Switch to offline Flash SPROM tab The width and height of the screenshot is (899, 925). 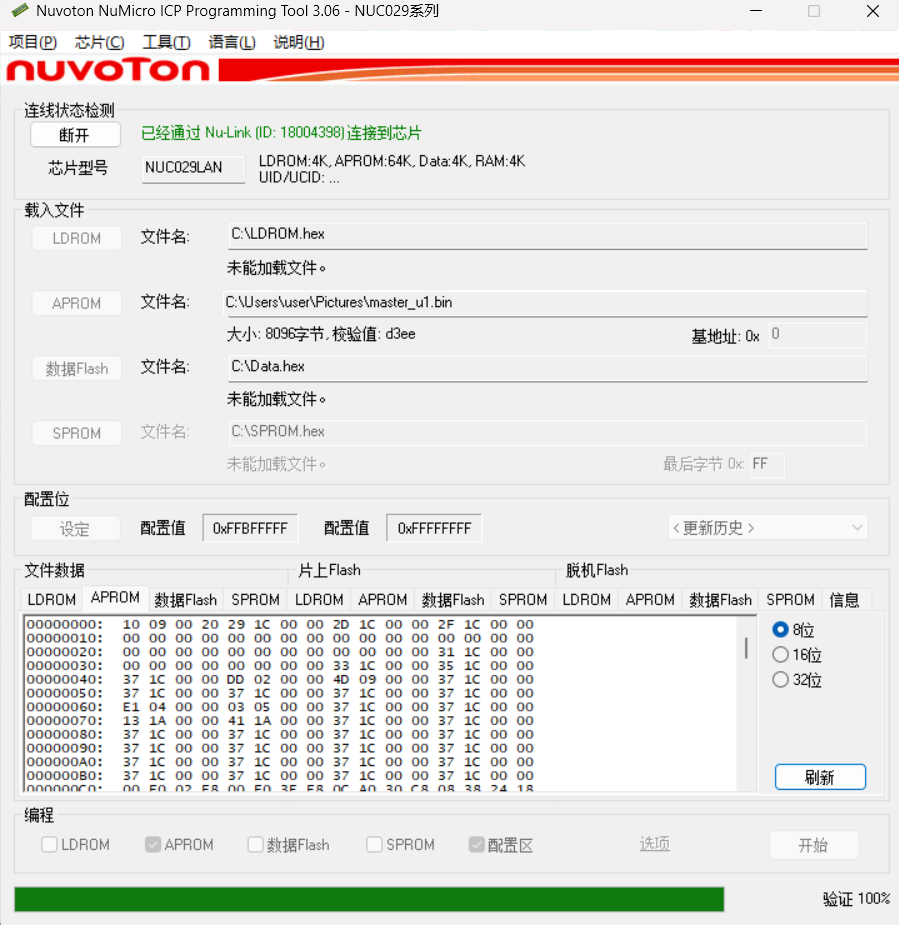coord(790,600)
